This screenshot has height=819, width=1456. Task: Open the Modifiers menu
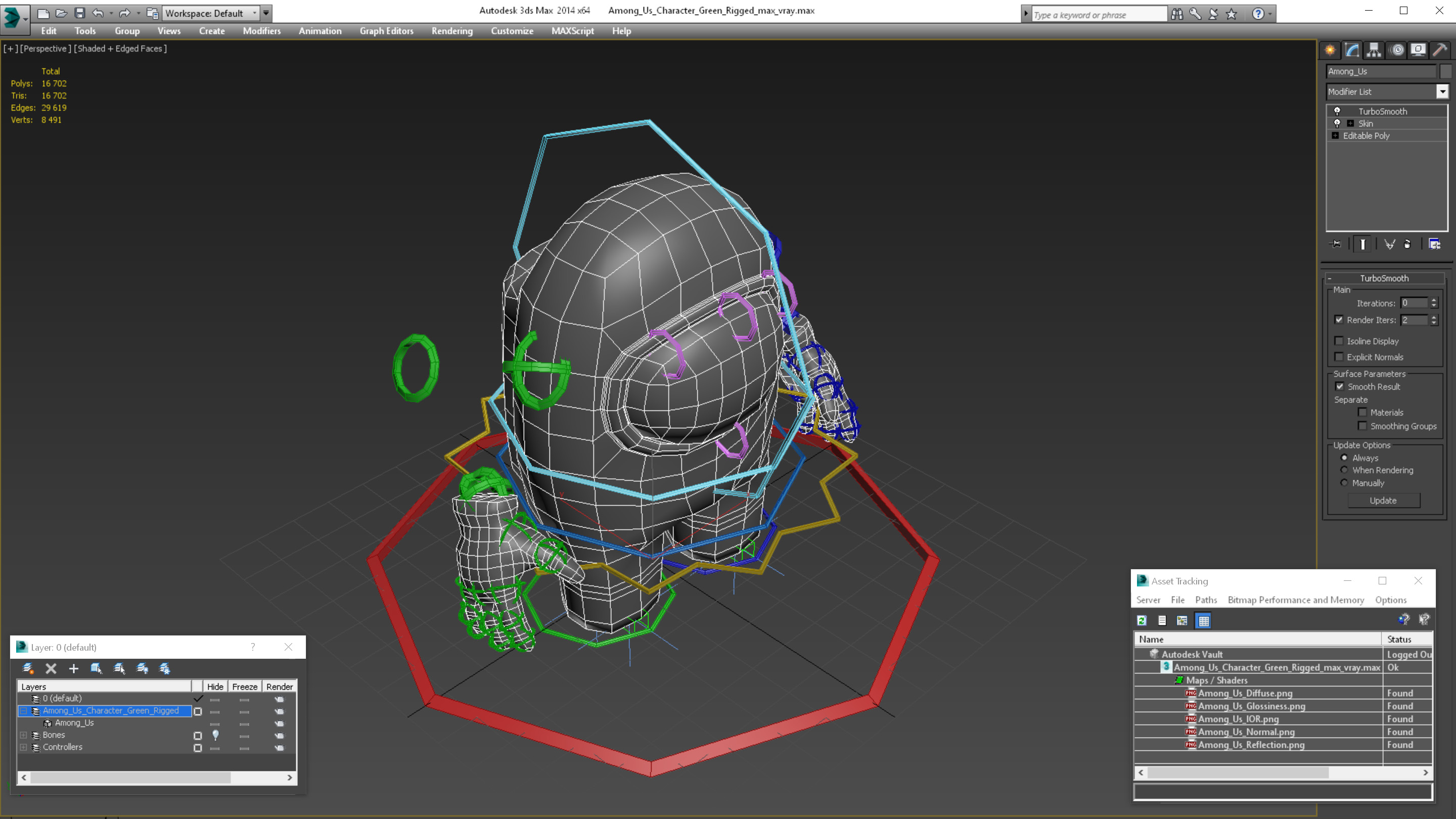pos(262,31)
